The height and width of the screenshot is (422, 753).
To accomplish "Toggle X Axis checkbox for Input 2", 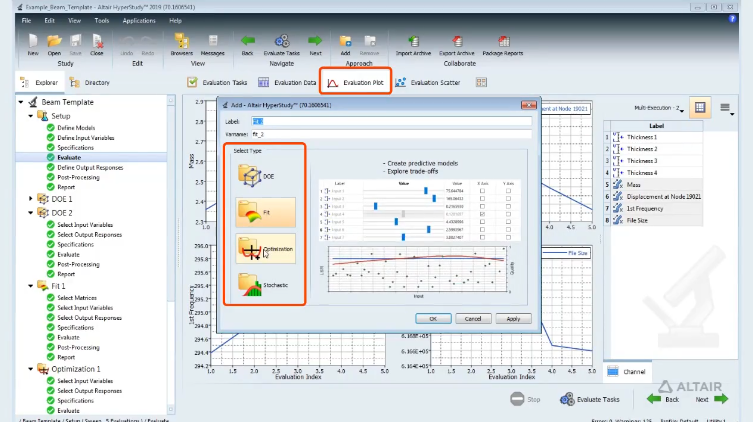I will 482,198.
